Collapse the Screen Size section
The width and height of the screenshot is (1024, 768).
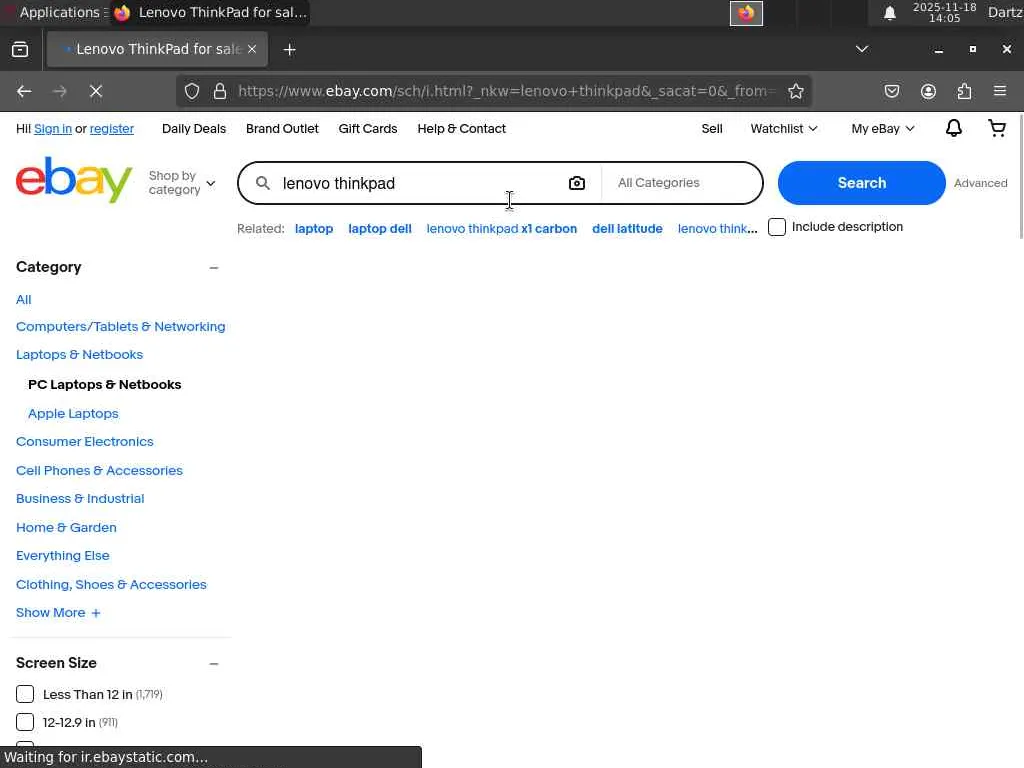(x=214, y=664)
